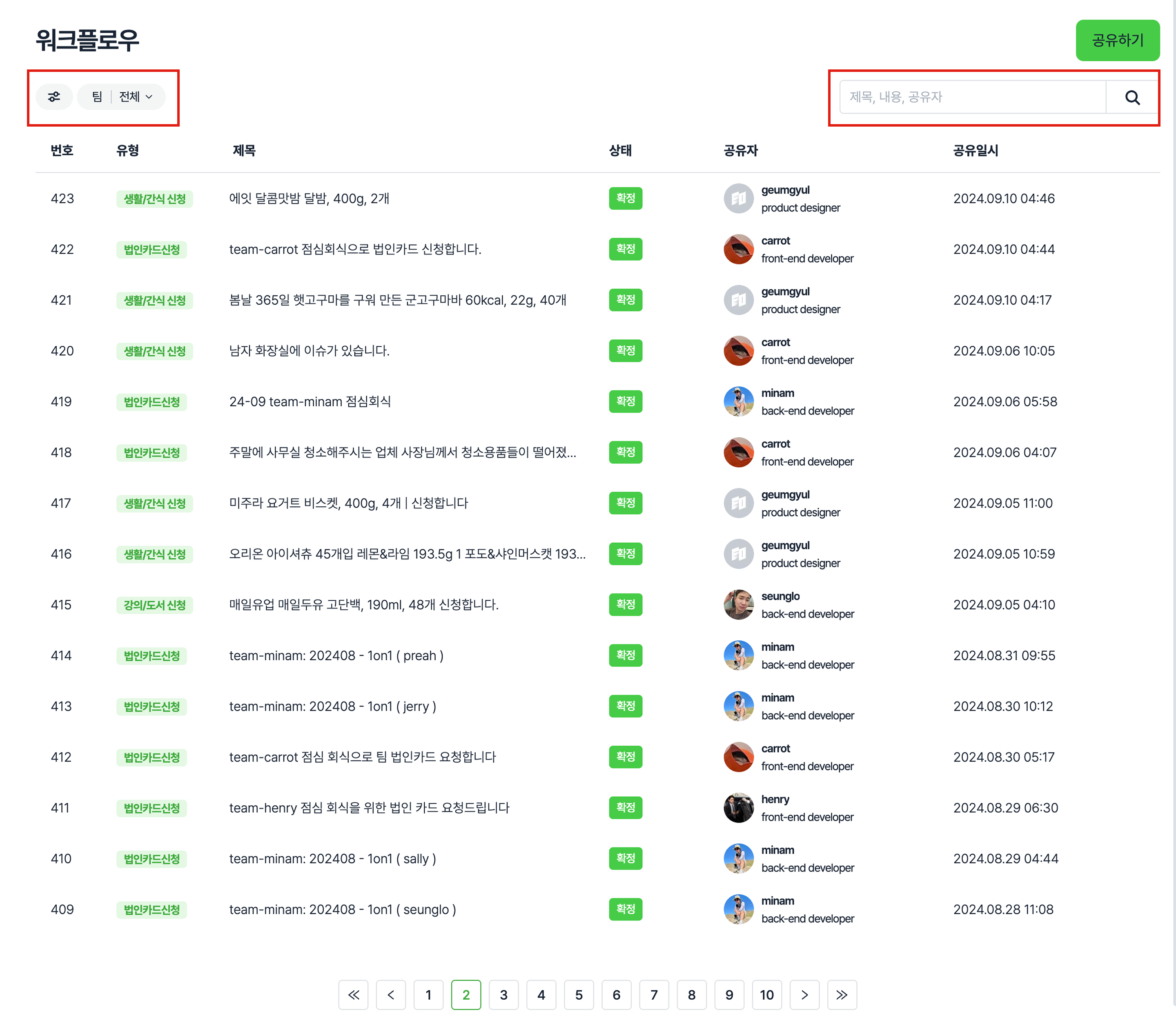This screenshot has width=1176, height=1025.
Task: Click henry's profile avatar in row 411
Action: coord(738,808)
